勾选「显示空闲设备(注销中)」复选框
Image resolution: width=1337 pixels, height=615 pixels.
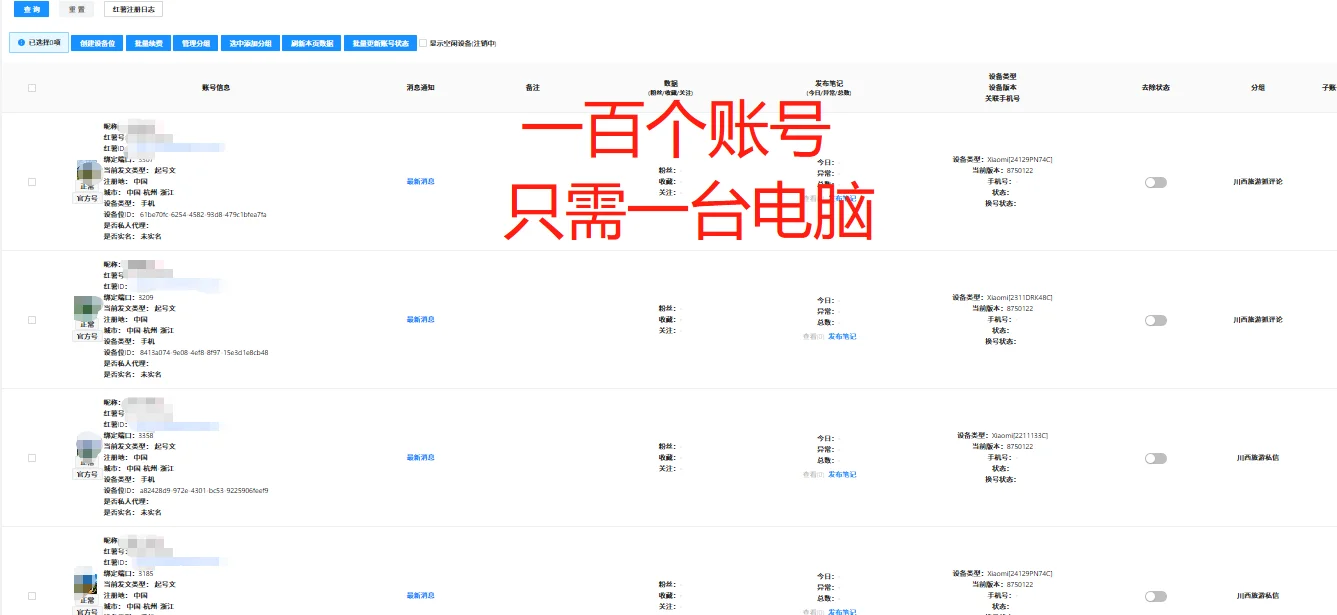click(x=425, y=43)
